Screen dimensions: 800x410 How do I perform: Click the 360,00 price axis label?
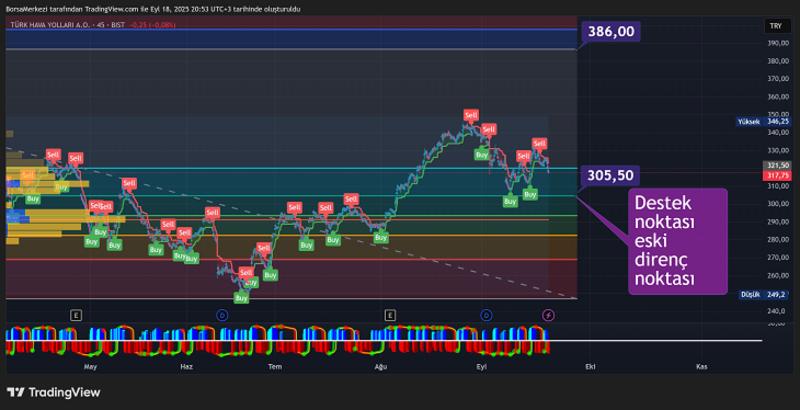click(x=778, y=97)
